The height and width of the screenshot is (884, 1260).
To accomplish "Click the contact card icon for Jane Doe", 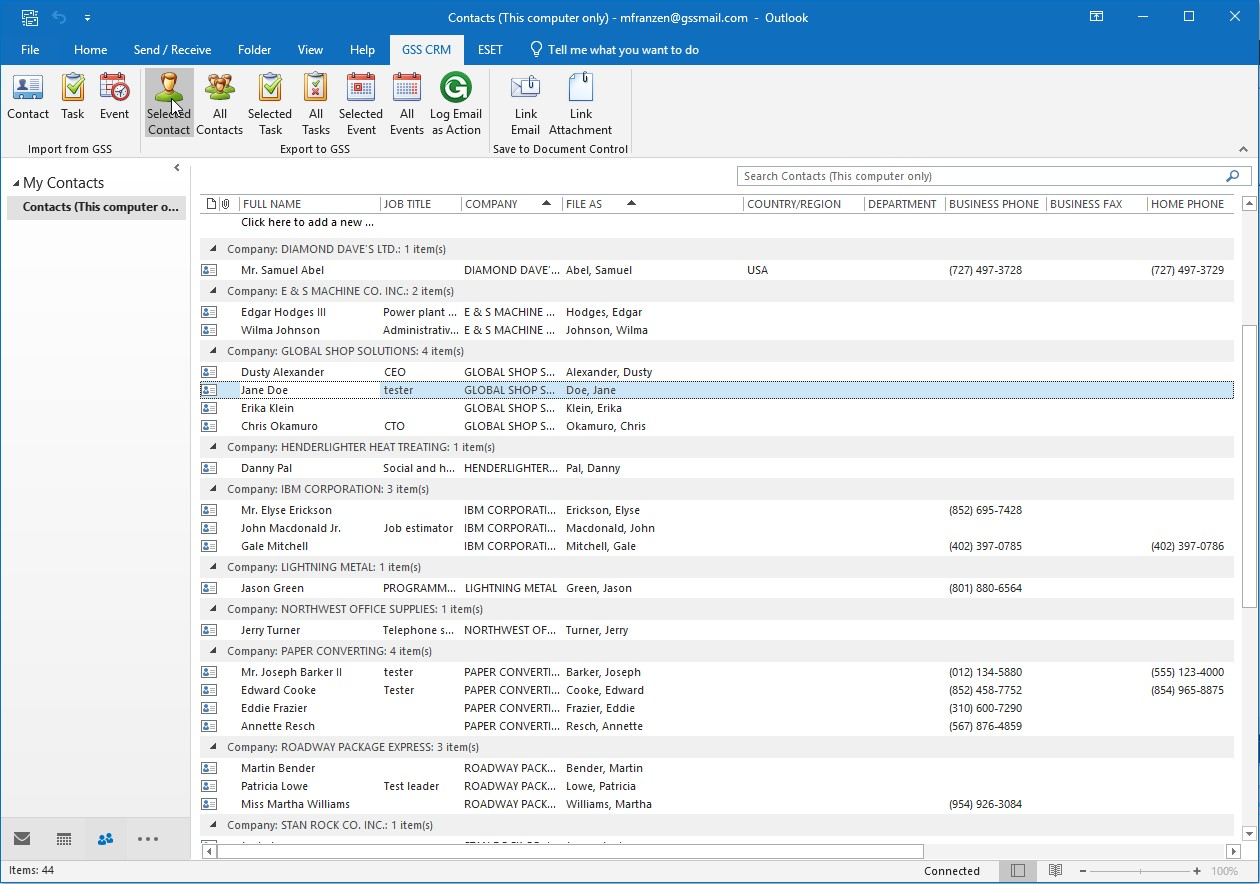I will pyautogui.click(x=209, y=390).
